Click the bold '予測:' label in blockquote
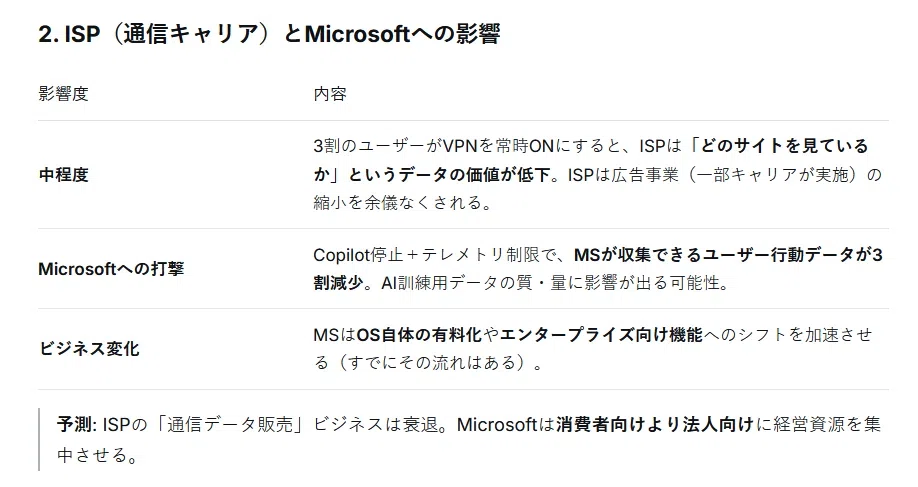 pyautogui.click(x=77, y=424)
